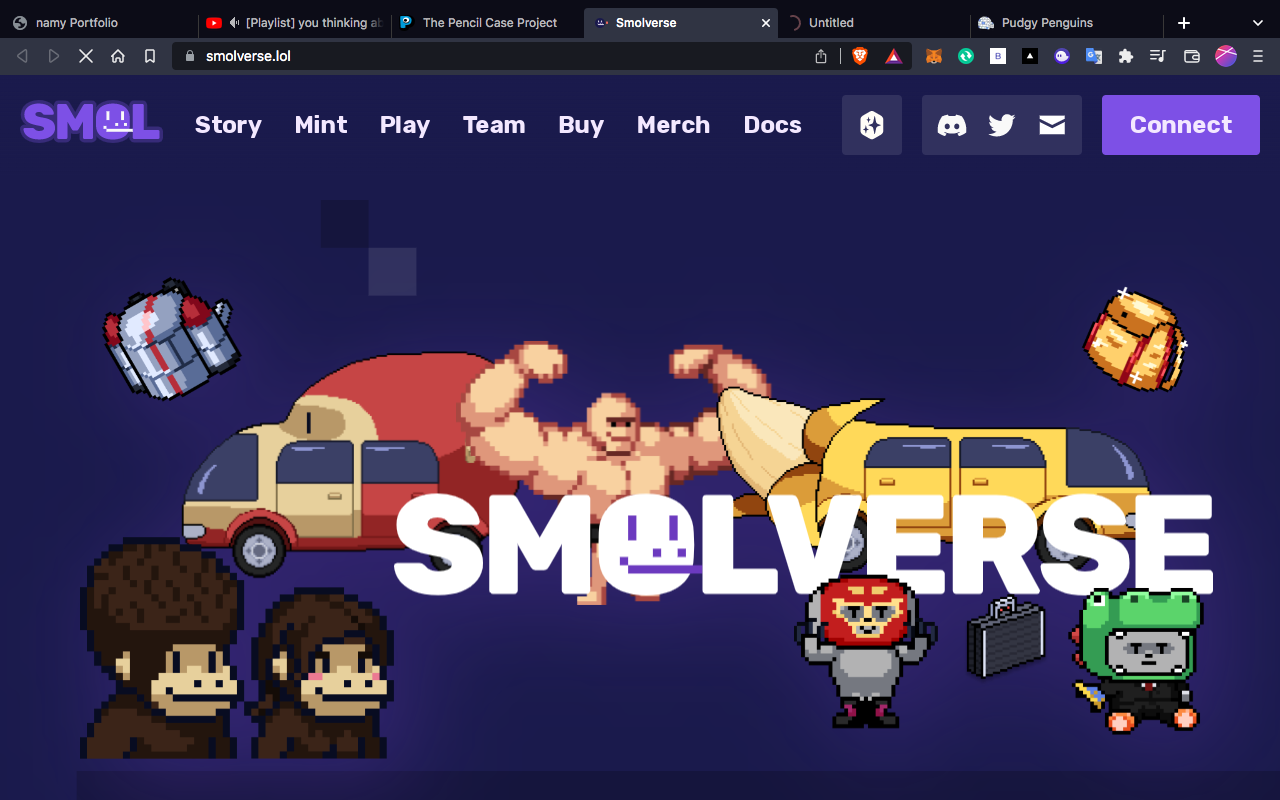Close the Smolverse tab
The image size is (1280, 800).
click(x=766, y=22)
